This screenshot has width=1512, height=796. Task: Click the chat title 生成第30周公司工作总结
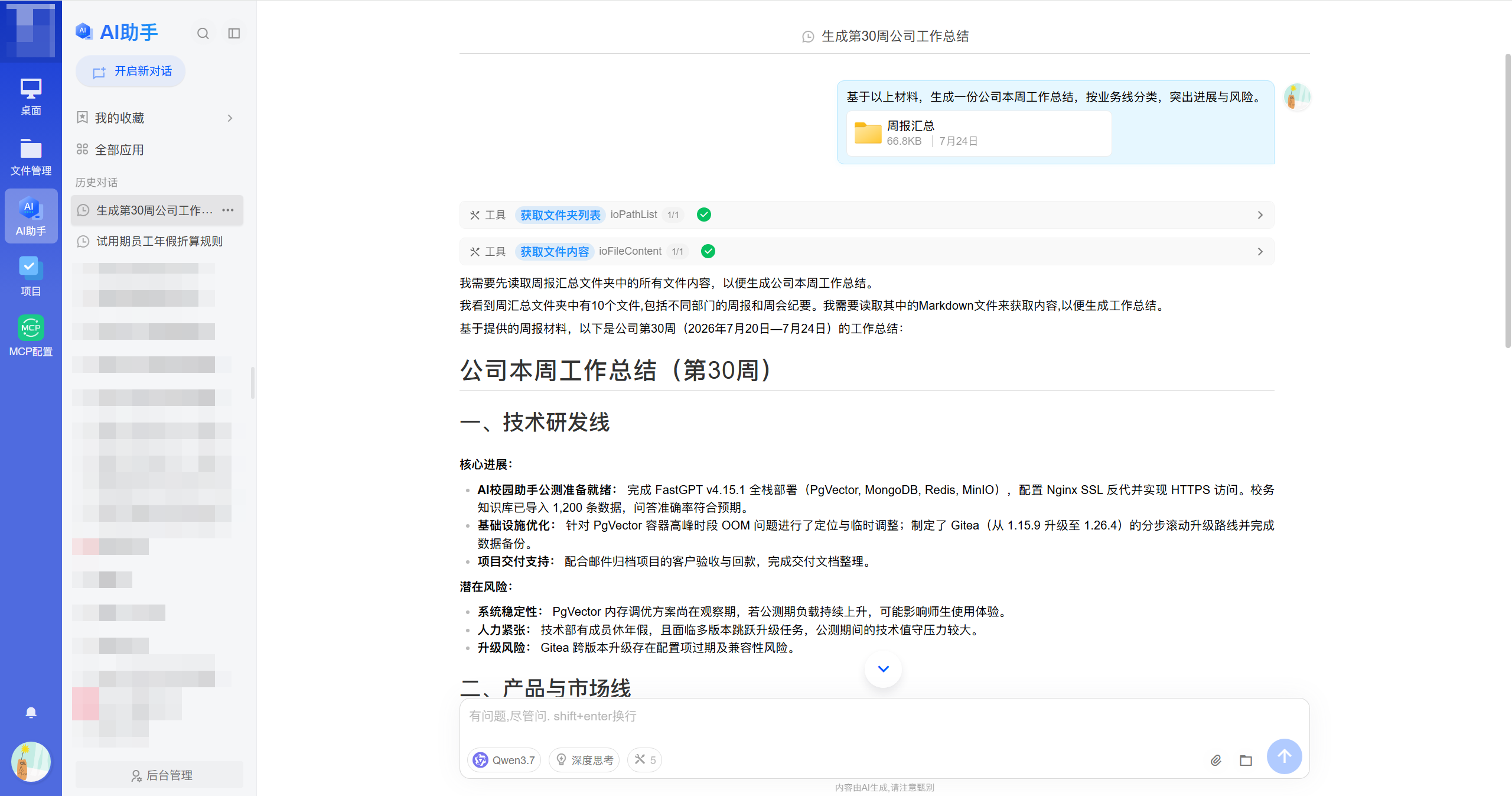895,37
